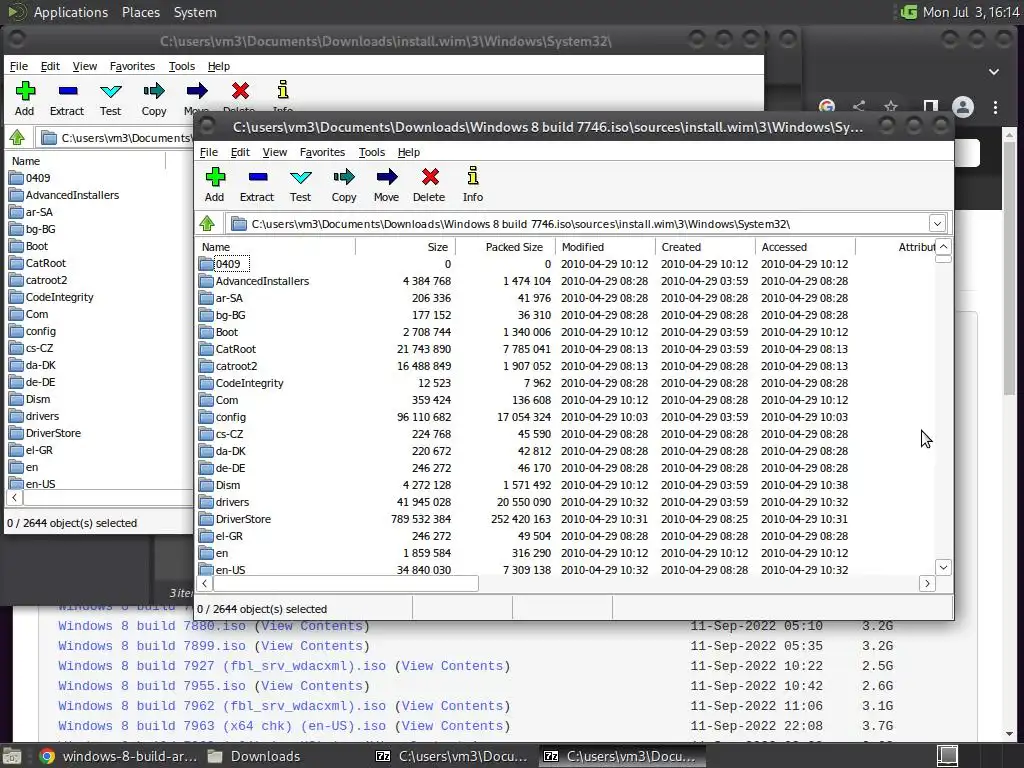1024x768 pixels.
Task: Open the Tools menu in the front 7-Zip window
Action: (x=372, y=152)
